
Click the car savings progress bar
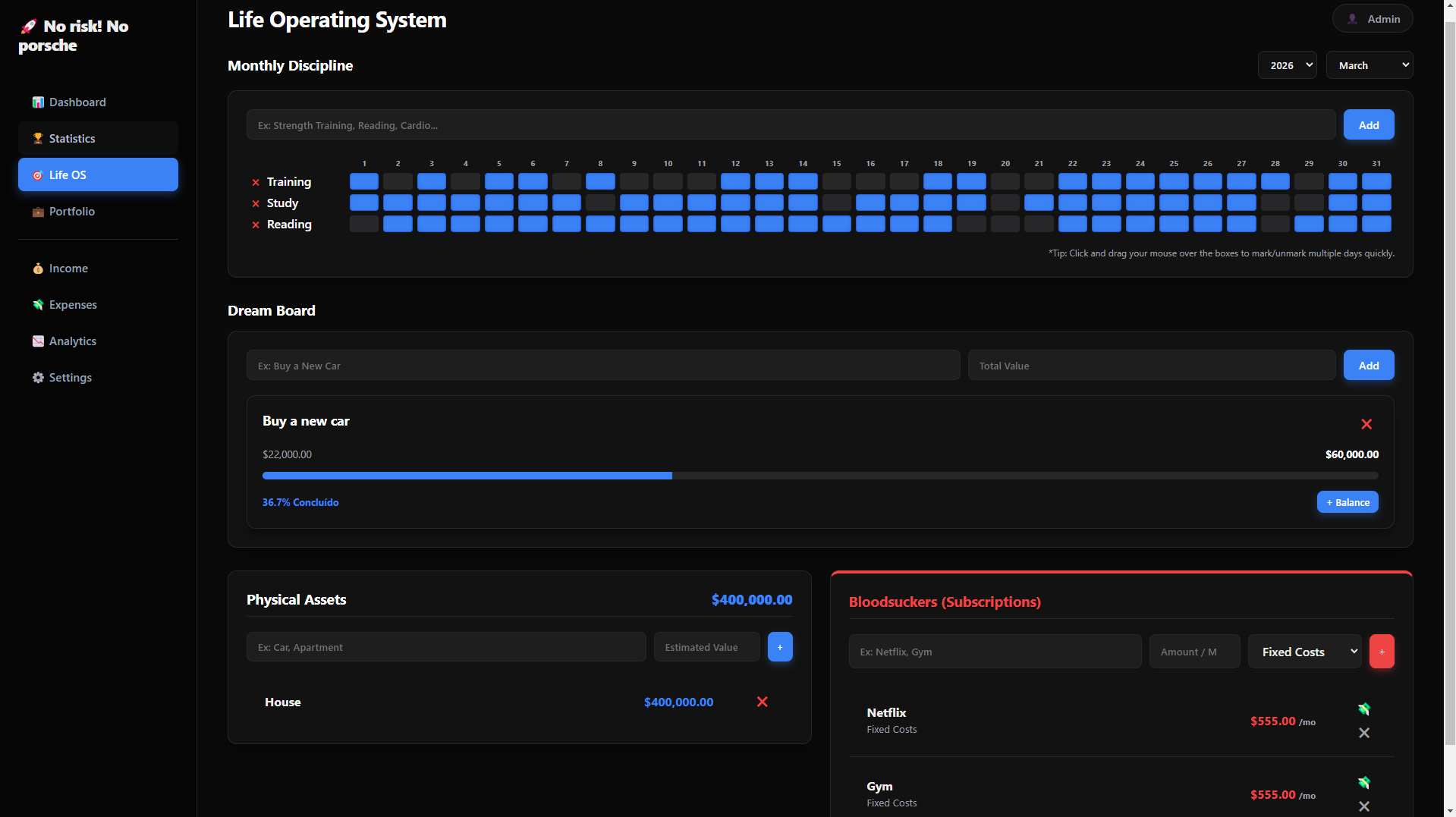[819, 476]
